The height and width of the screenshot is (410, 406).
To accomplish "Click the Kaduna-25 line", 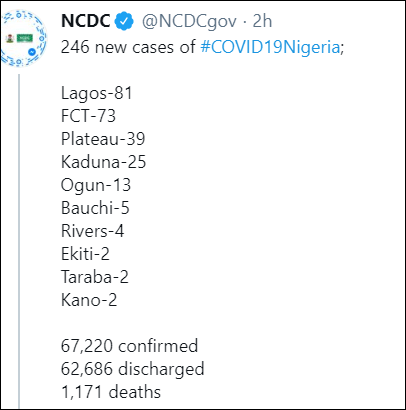I will tap(104, 162).
